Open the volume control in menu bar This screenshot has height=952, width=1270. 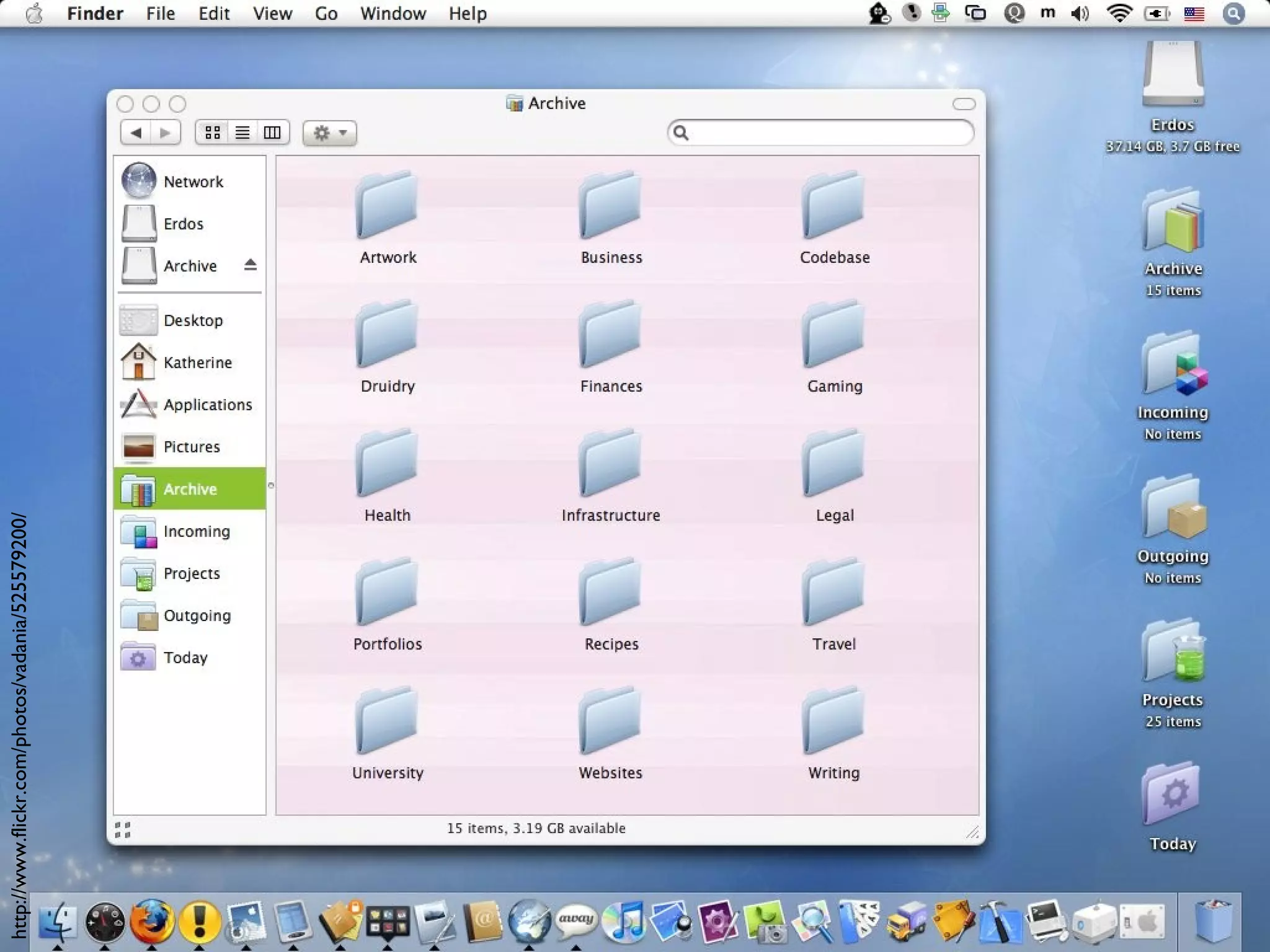(1080, 13)
